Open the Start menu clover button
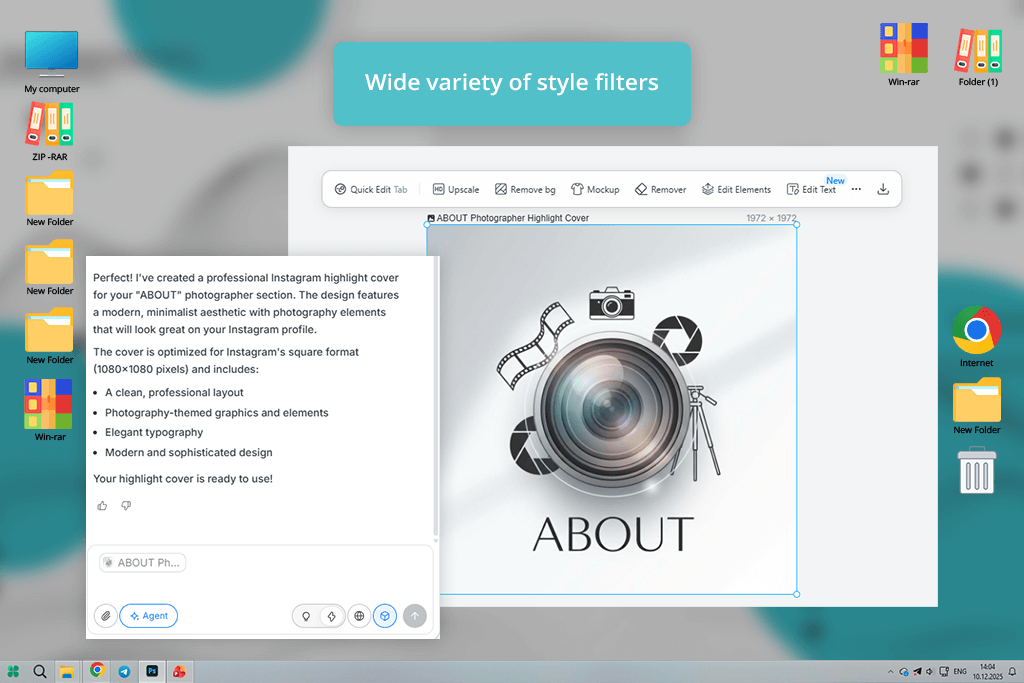This screenshot has height=683, width=1024. pos(13,671)
